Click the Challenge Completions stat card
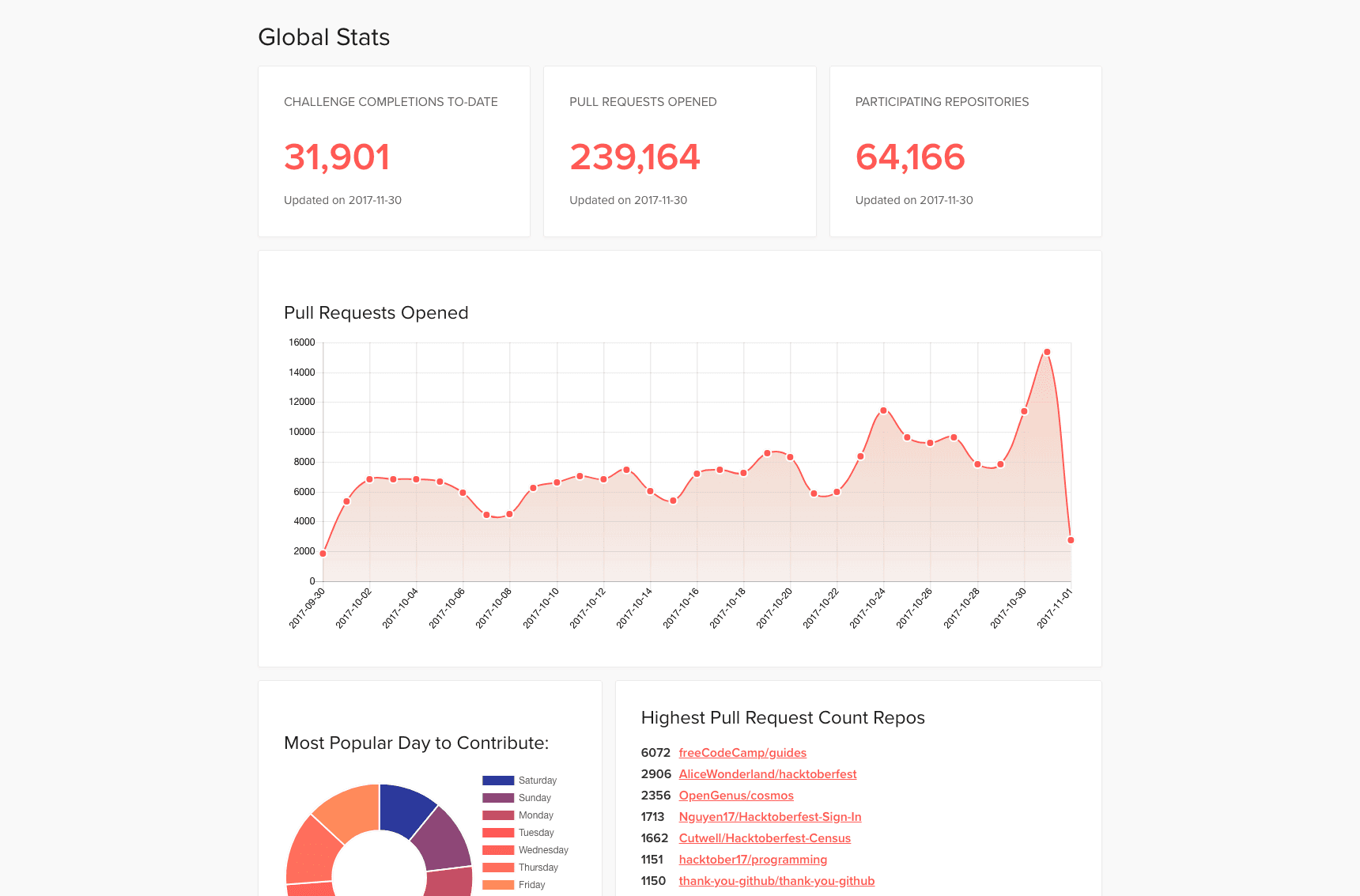This screenshot has height=896, width=1360. coord(393,151)
